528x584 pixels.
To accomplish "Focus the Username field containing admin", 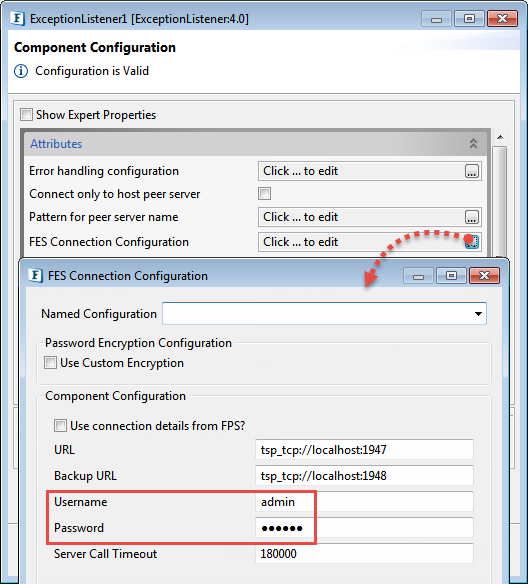I will 364,502.
